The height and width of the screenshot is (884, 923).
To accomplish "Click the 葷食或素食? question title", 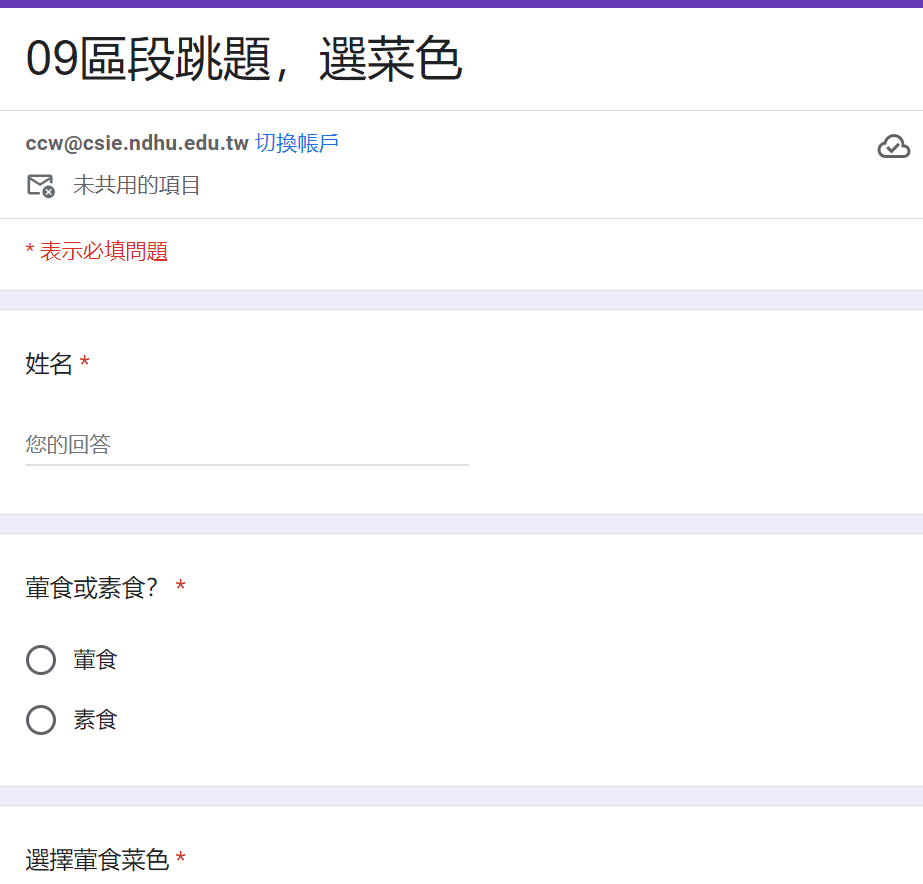I will tap(92, 588).
